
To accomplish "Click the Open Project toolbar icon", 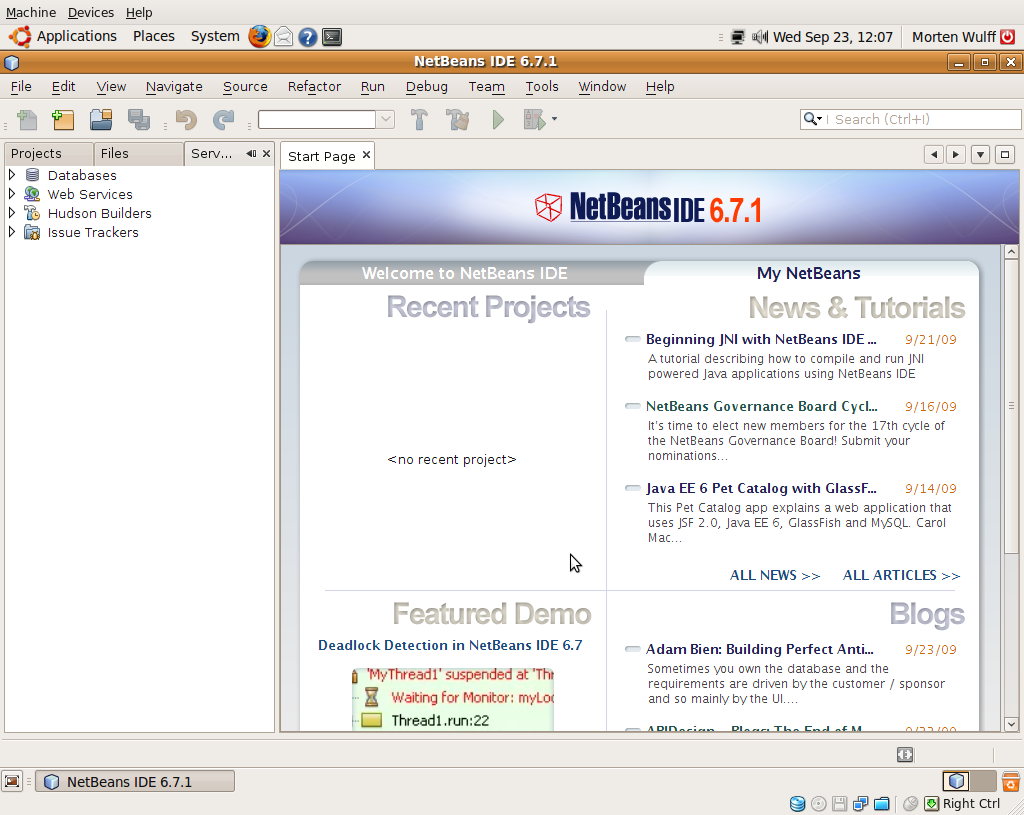I will coord(101,120).
